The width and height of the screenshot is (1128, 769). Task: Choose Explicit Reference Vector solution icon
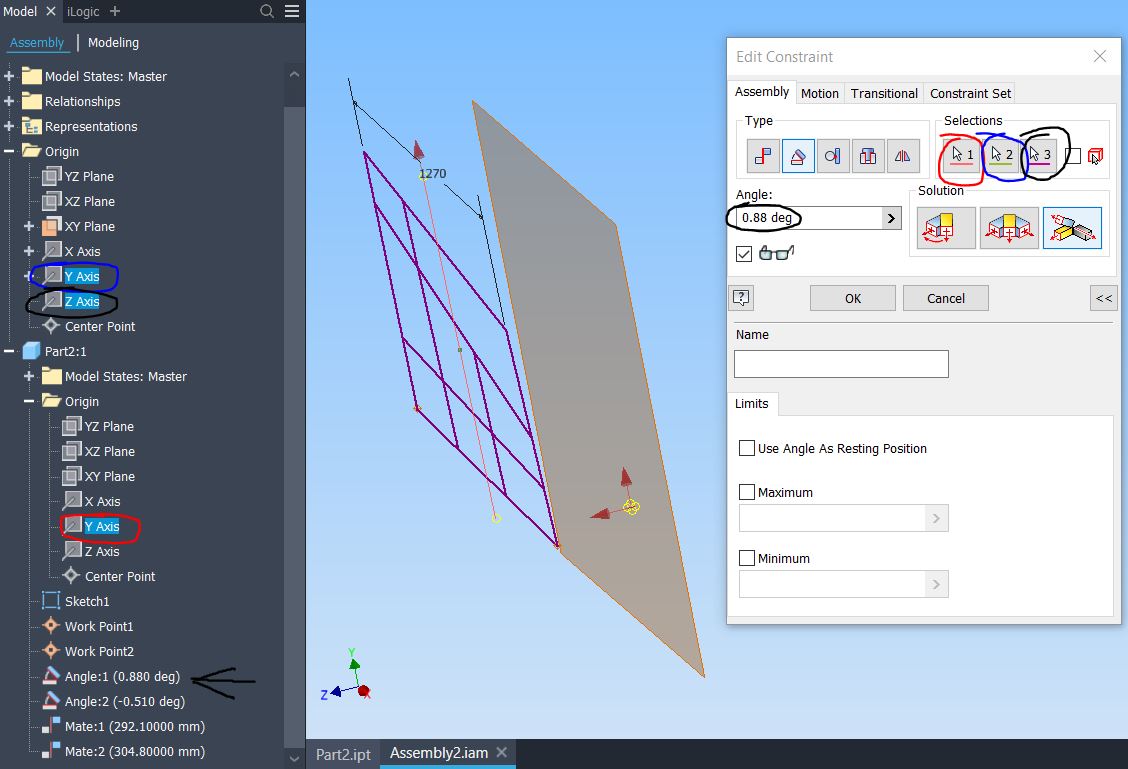(x=1073, y=228)
